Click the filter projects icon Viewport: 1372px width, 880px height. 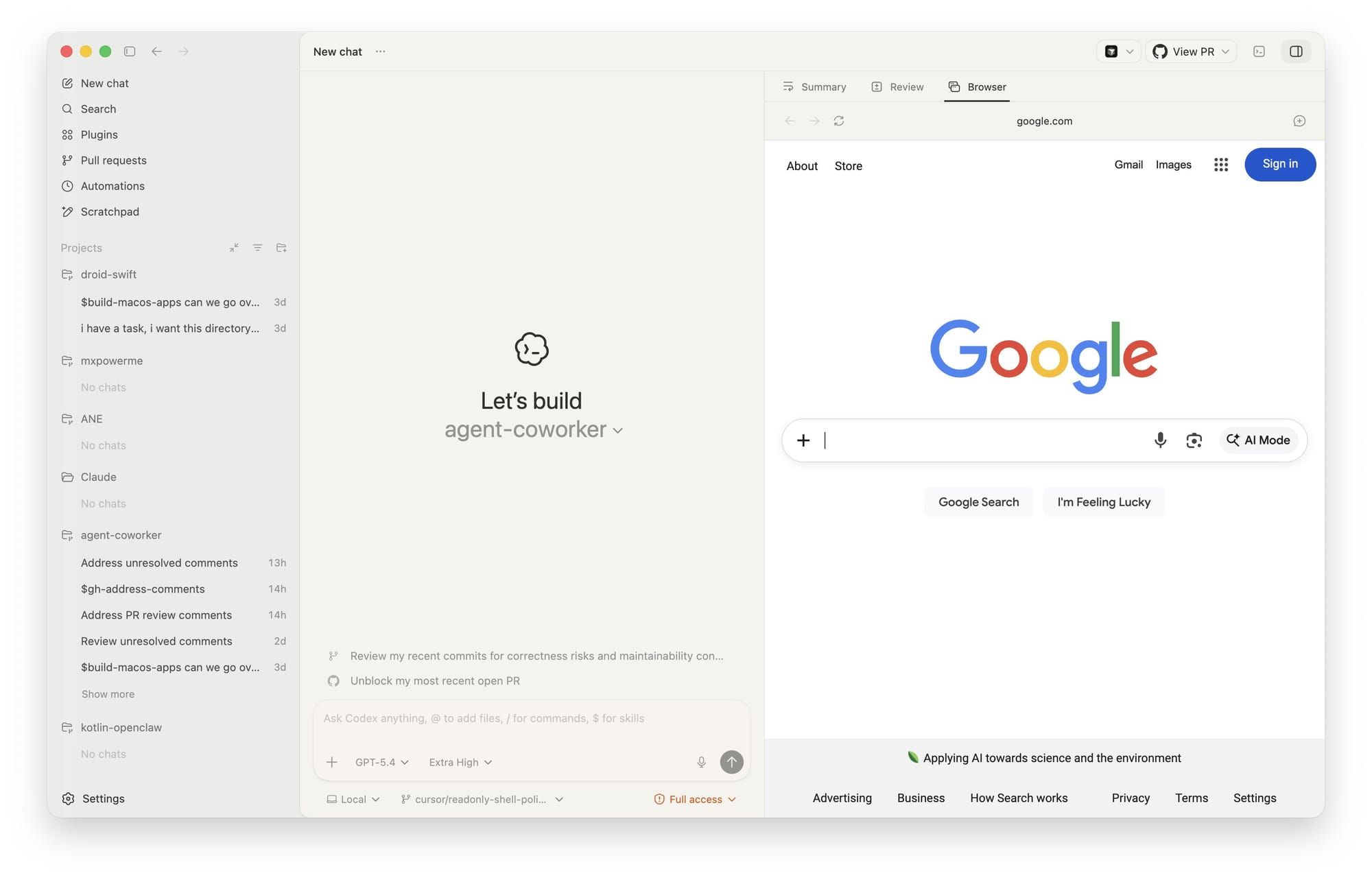click(257, 248)
